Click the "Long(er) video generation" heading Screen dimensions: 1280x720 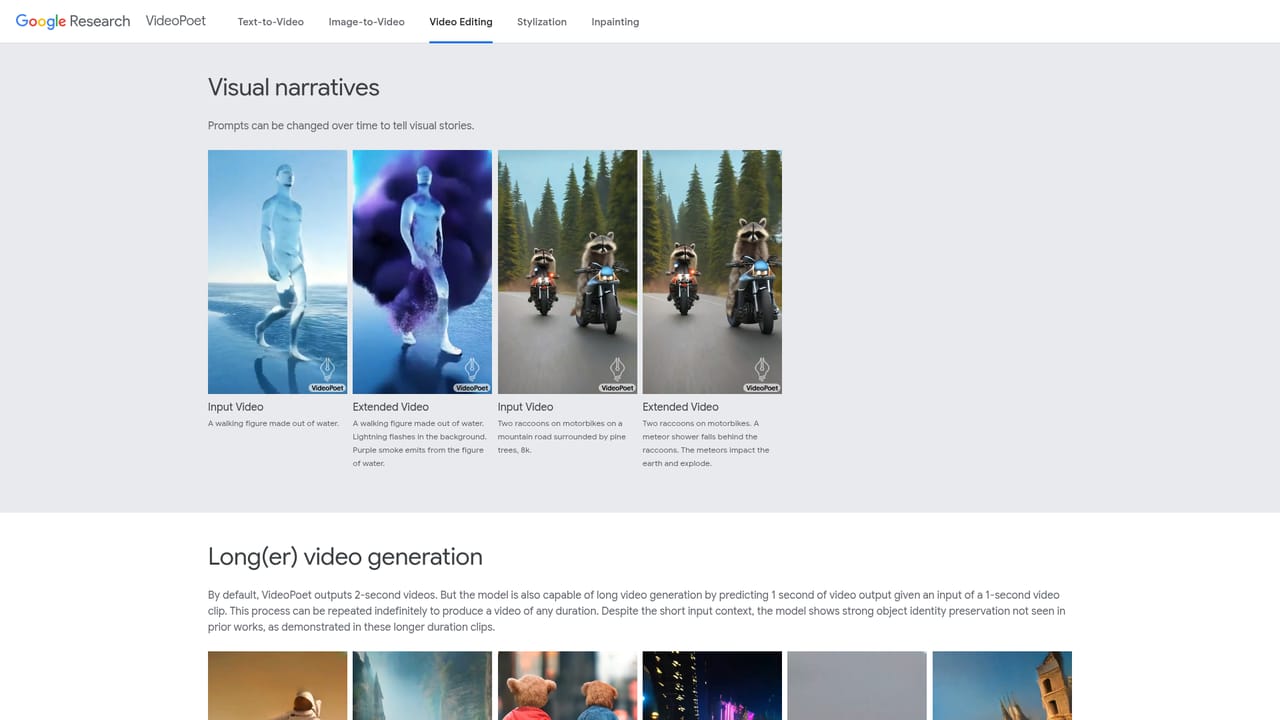click(345, 557)
